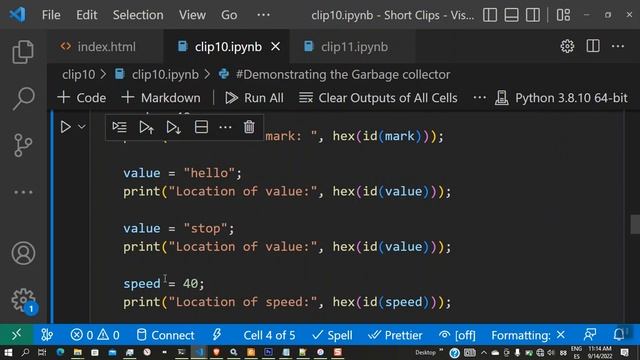Open the Edit menu
This screenshot has height=360, width=640.
click(87, 15)
